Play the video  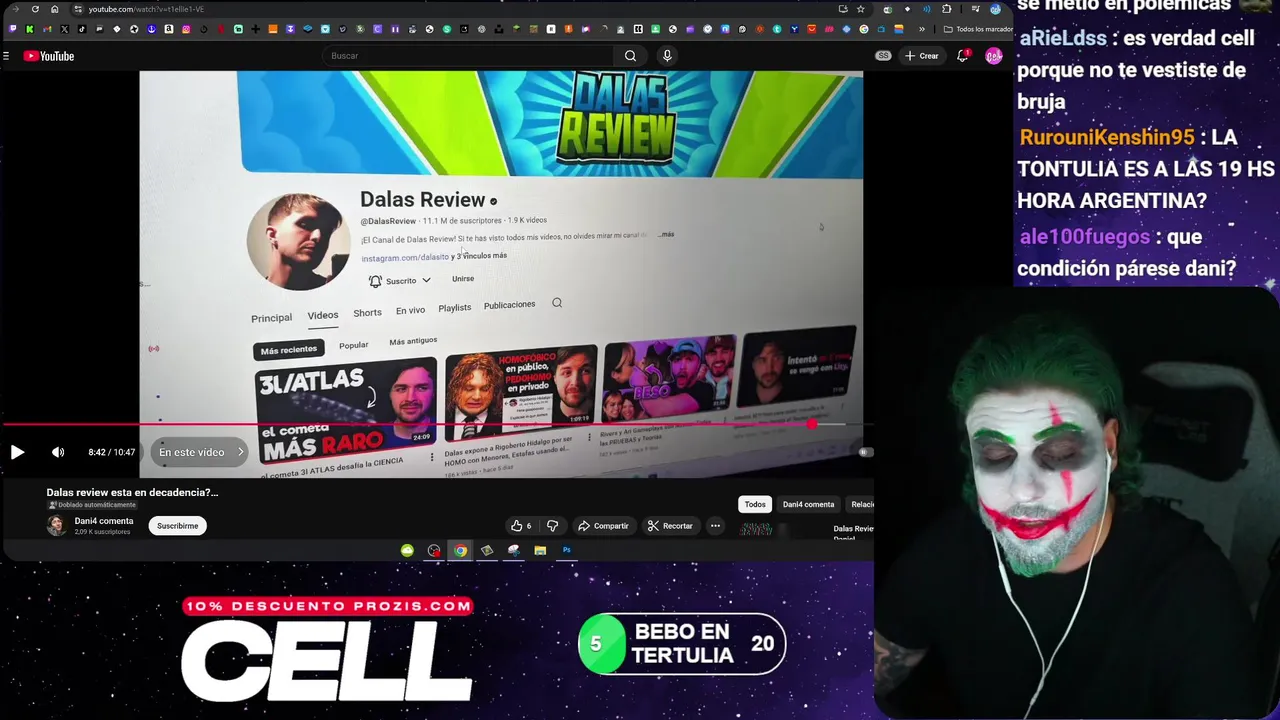click(x=17, y=452)
